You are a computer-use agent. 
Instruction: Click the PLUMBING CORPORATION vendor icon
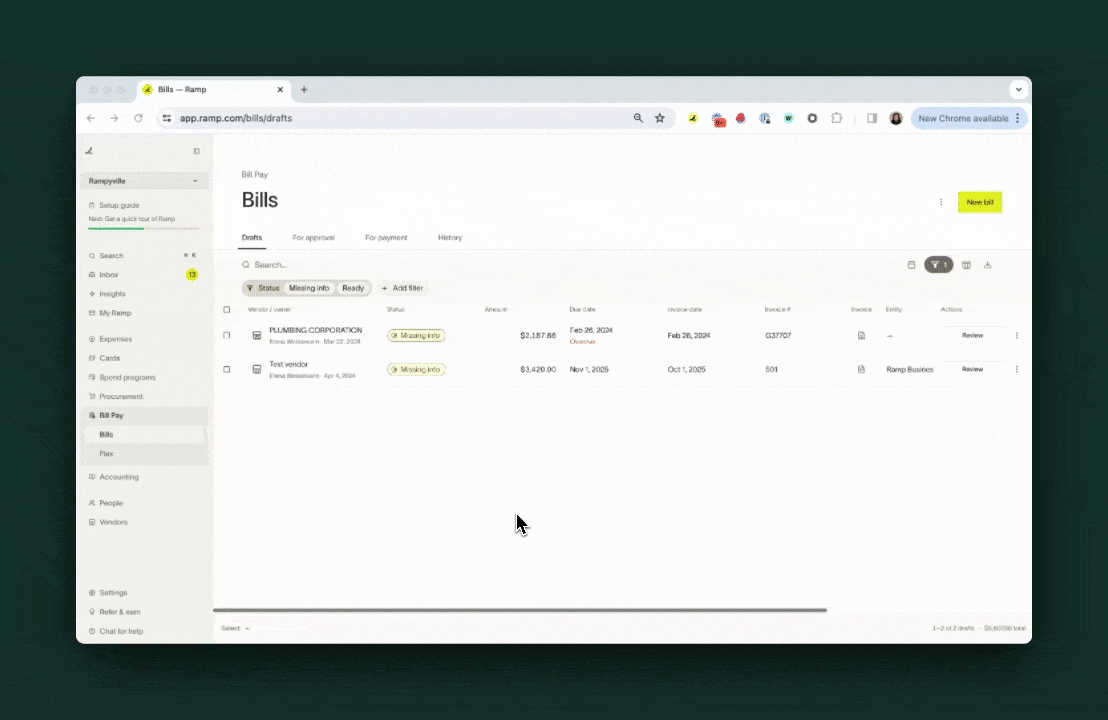click(x=257, y=336)
